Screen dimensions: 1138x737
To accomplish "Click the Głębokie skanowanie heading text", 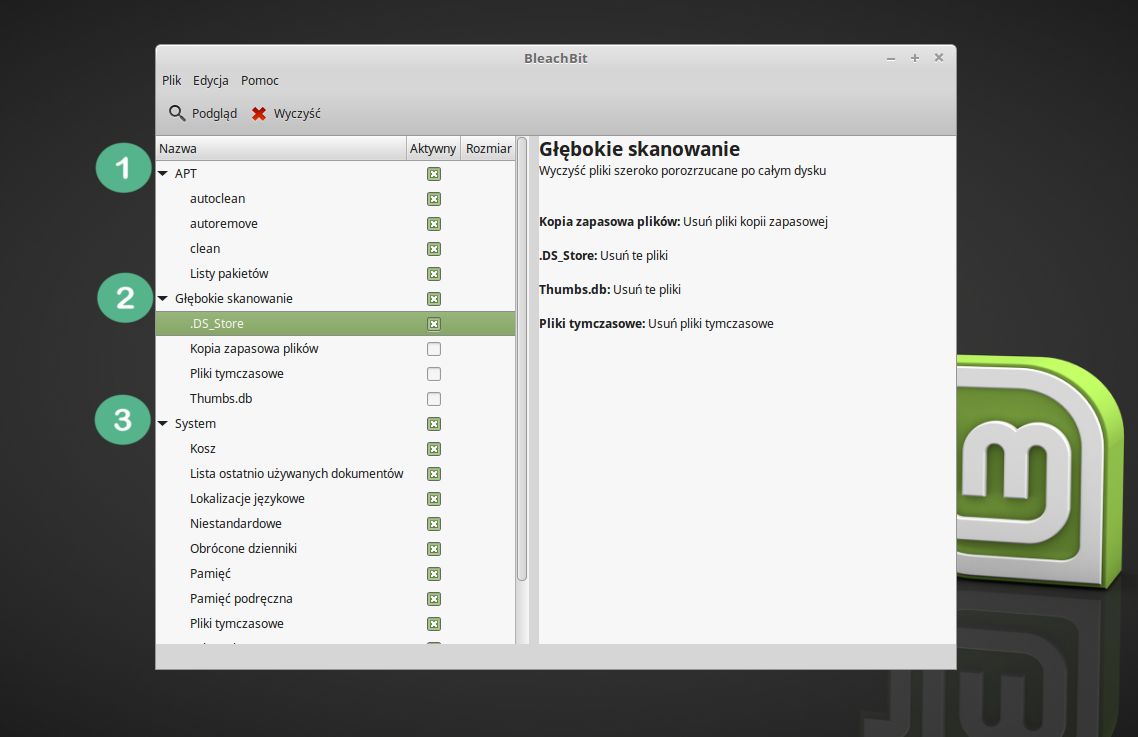I will click(639, 149).
